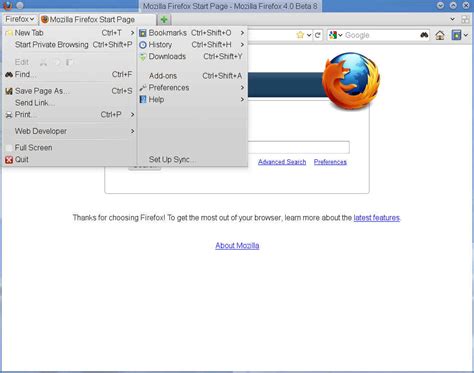Click the Bookmarks menu icon
Screen dimensions: 474x373
tap(143, 33)
